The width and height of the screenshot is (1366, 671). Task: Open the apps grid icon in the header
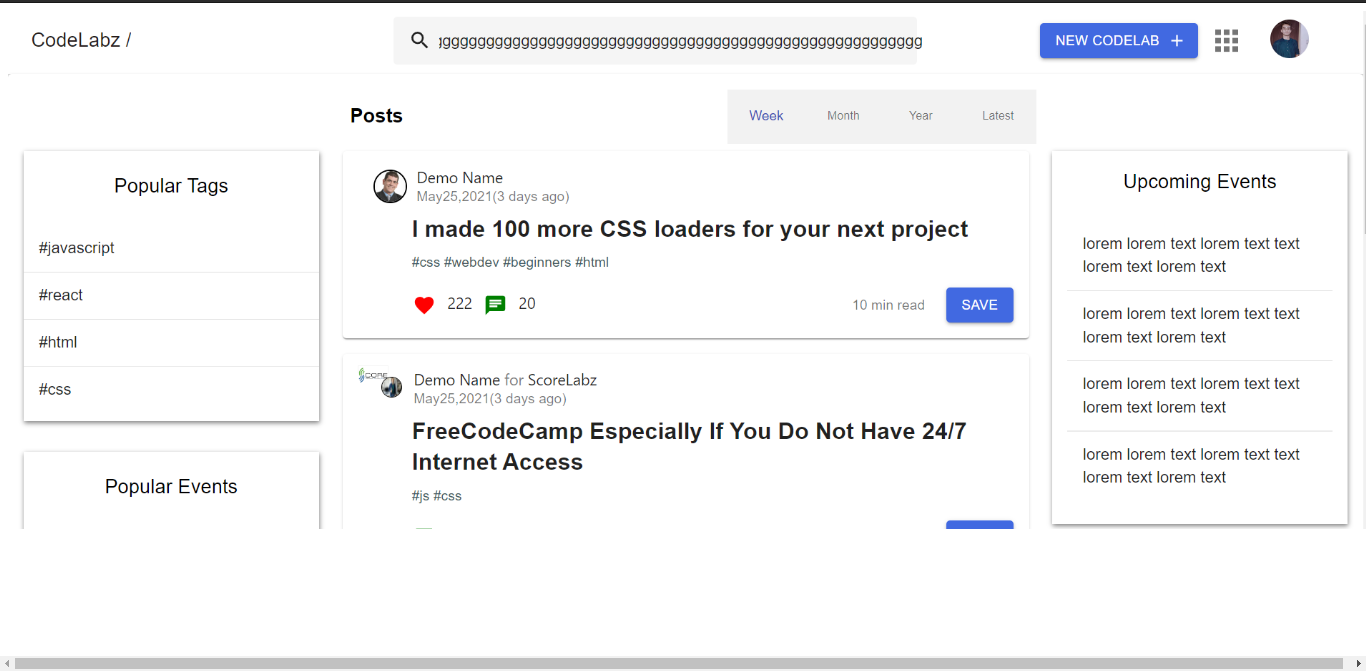pyautogui.click(x=1226, y=40)
